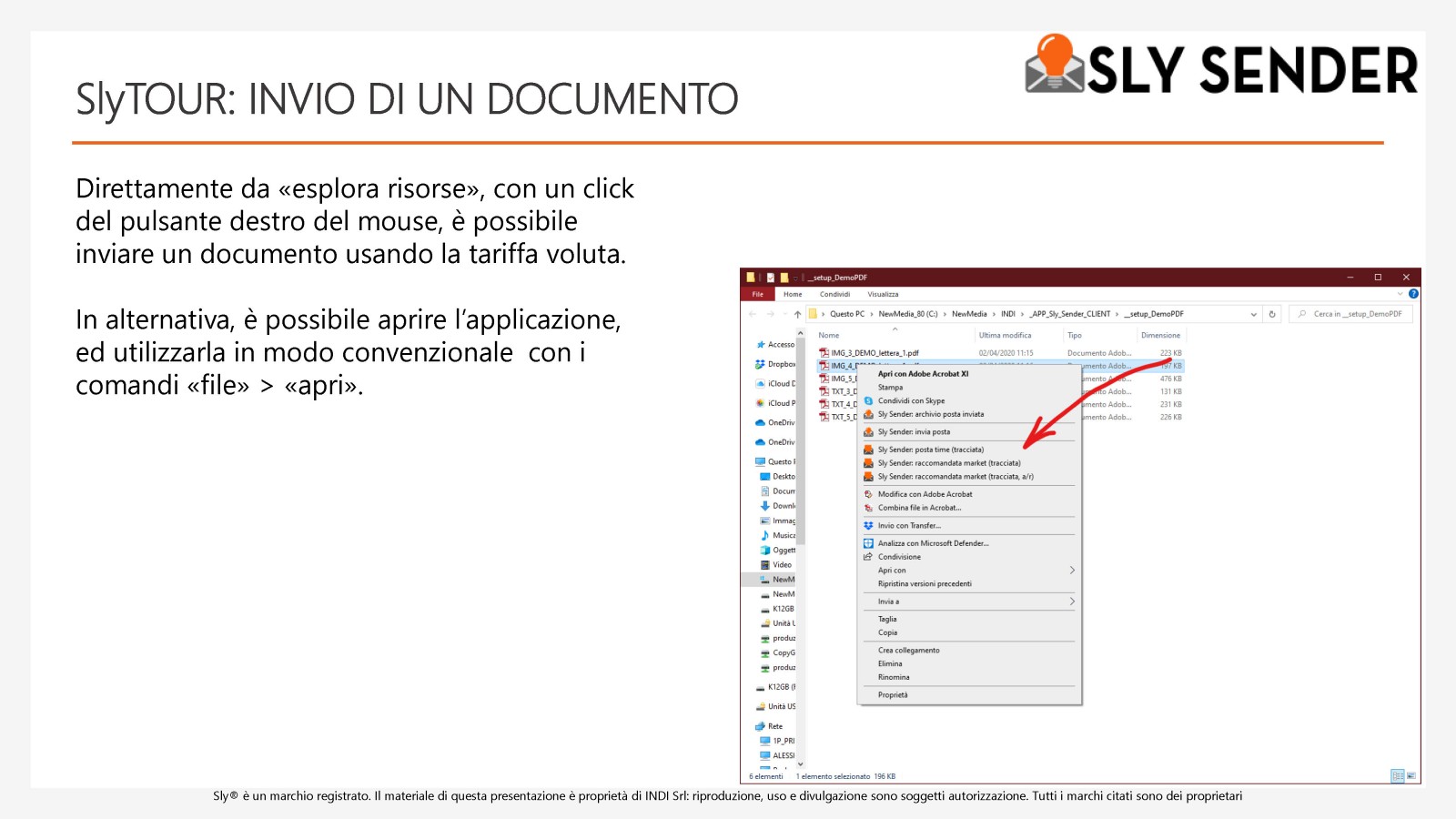Click NewMedia_80 (C:) in the breadcrumb path
1456x819 pixels.
(x=907, y=314)
